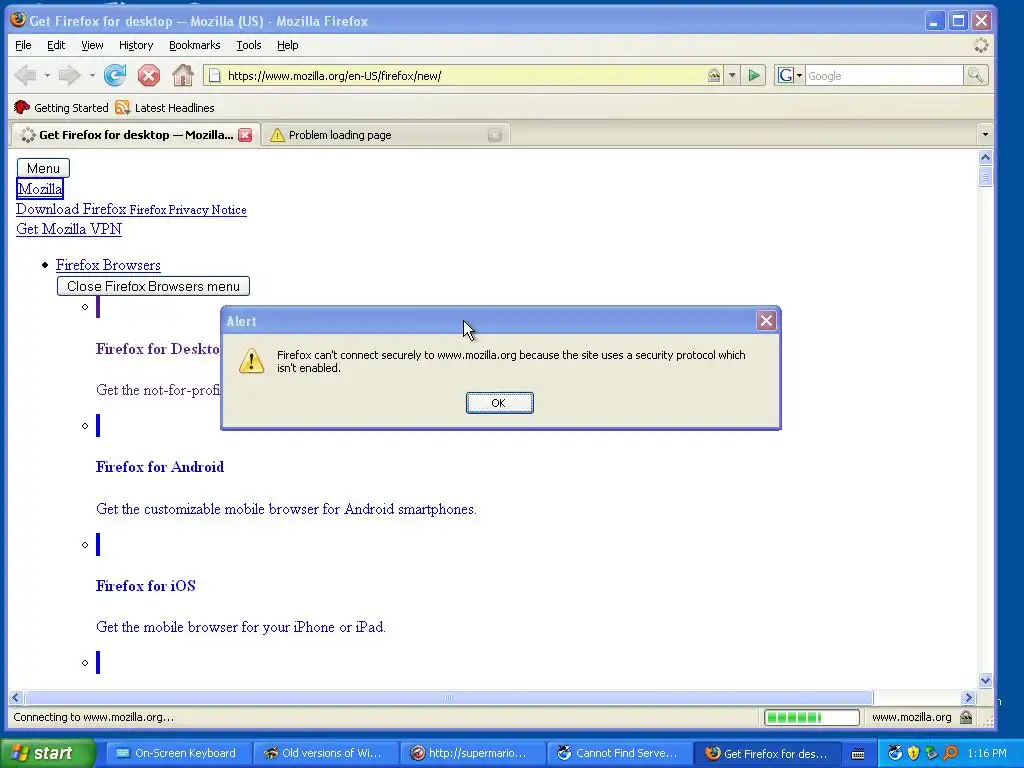This screenshot has height=768, width=1024.
Task: Click the vertical scrollbar up arrow
Action: pos(985,157)
